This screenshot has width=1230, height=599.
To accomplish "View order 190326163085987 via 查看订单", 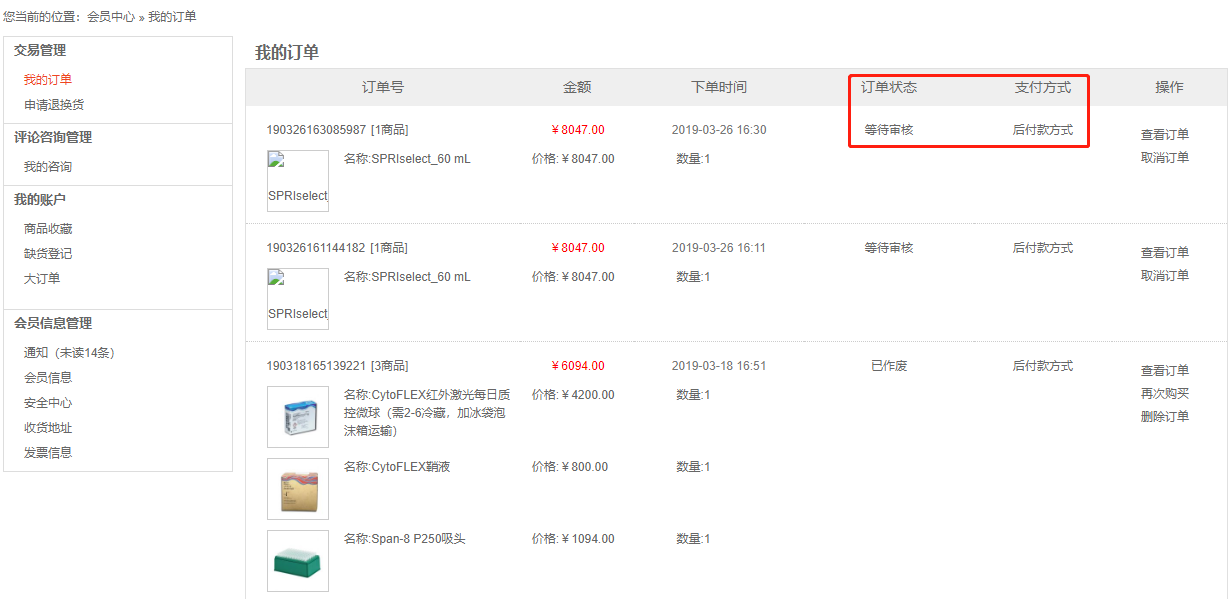I will tap(1165, 135).
